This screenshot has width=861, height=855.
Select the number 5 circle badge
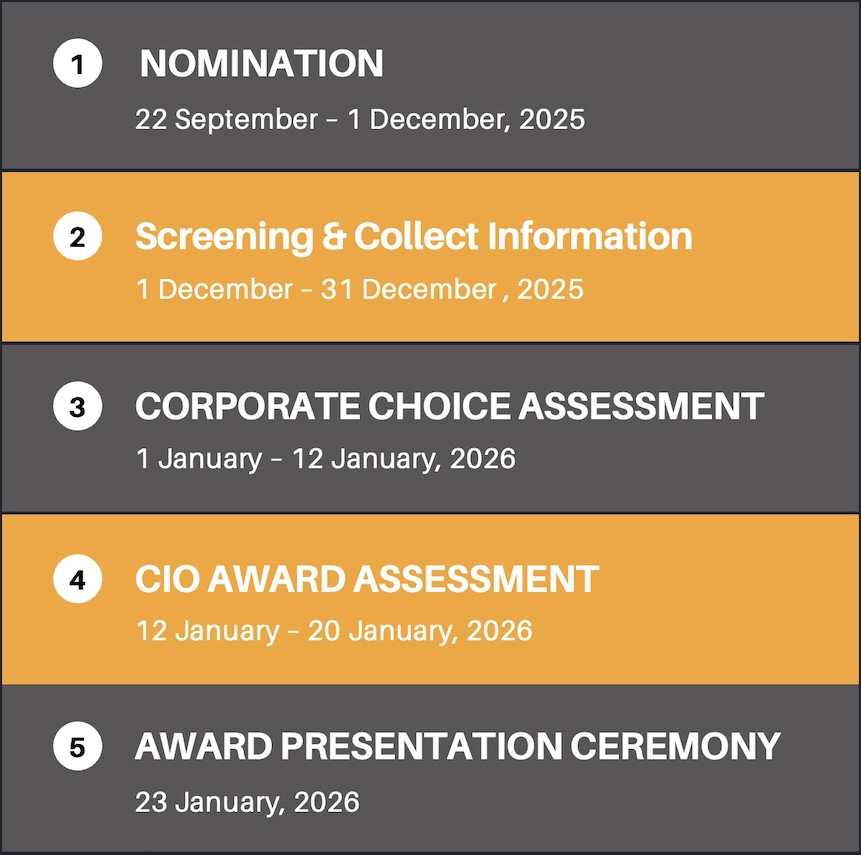[x=78, y=747]
